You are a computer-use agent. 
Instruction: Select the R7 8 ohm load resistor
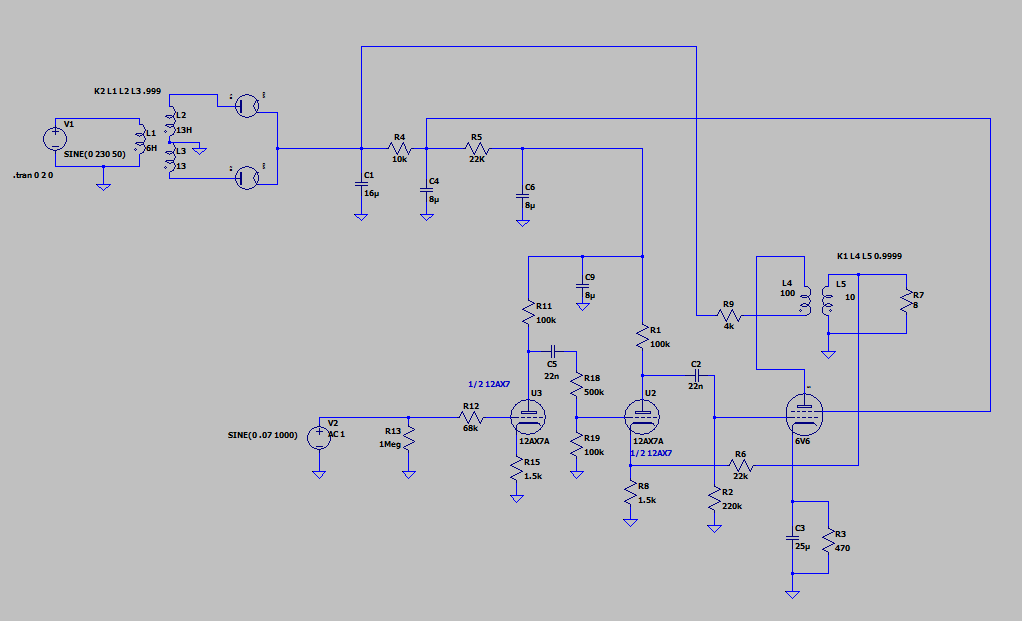tap(906, 302)
